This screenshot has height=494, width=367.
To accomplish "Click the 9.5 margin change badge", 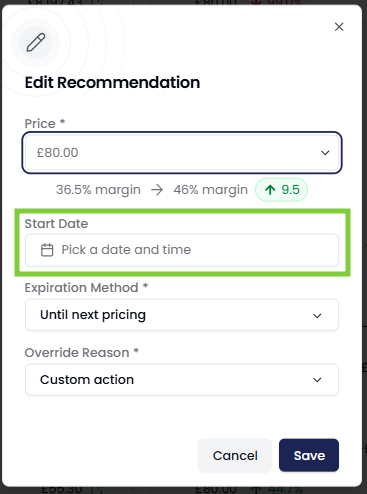I will pyautogui.click(x=281, y=190).
